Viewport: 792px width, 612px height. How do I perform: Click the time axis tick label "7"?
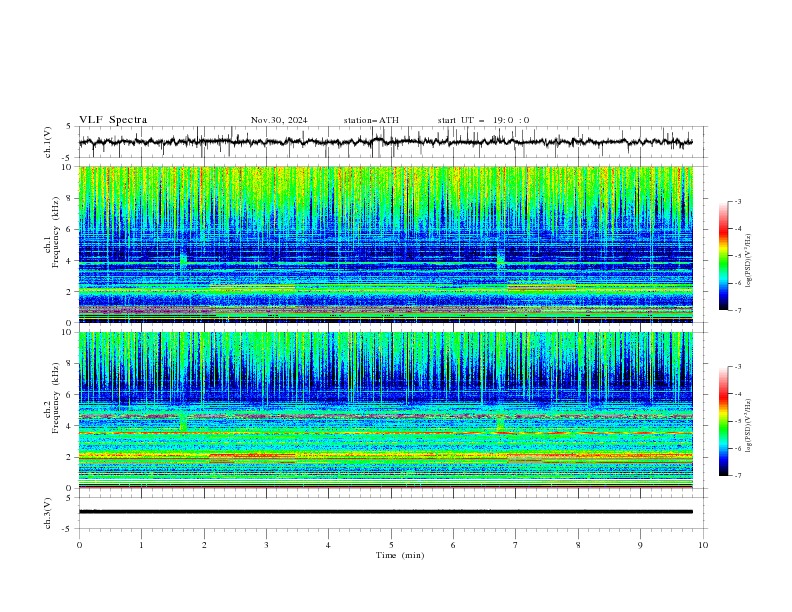pyautogui.click(x=516, y=545)
